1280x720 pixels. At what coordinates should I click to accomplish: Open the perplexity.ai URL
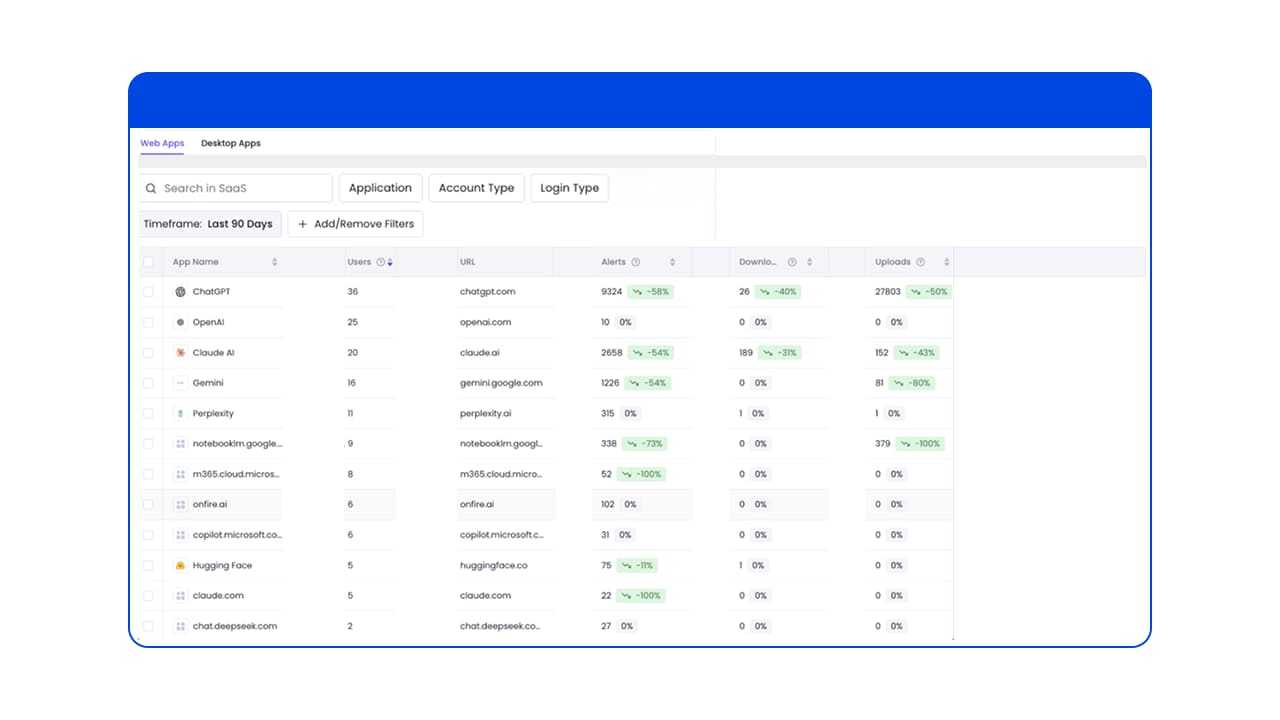coord(487,413)
